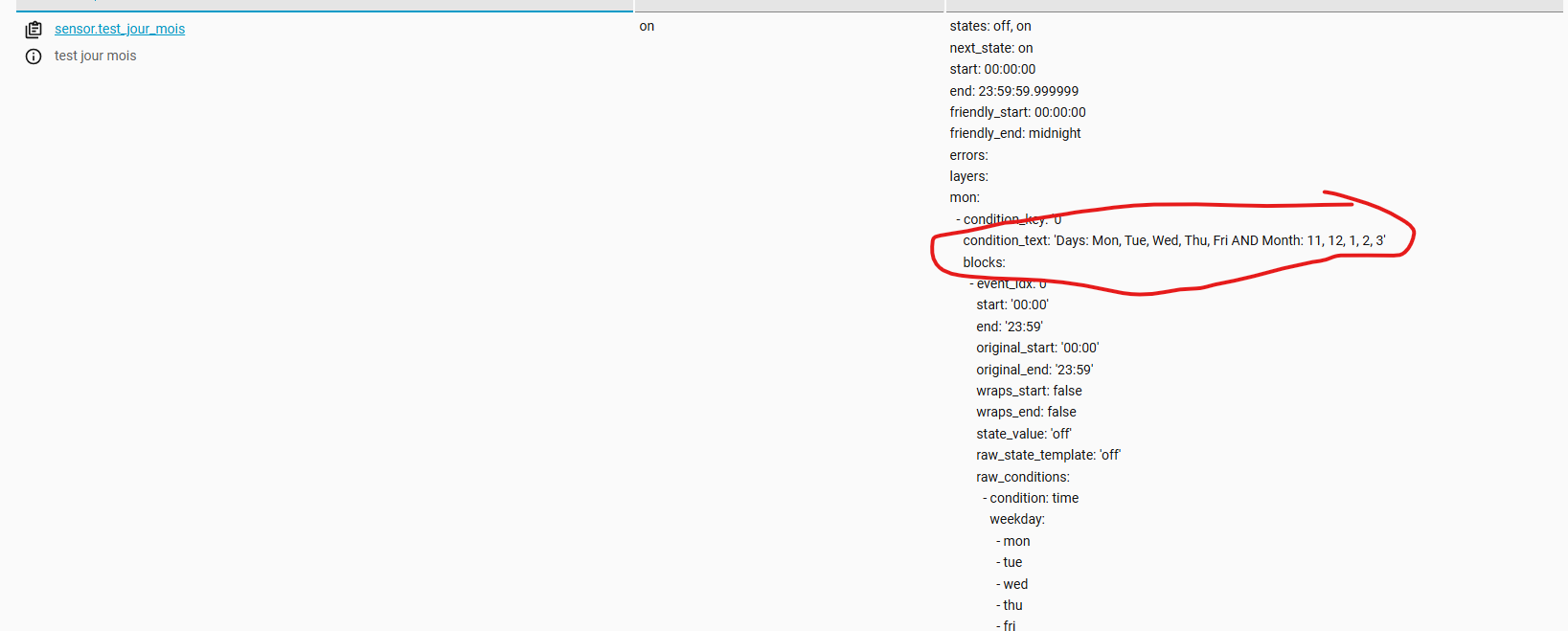The height and width of the screenshot is (631, 1568).
Task: Click the 'wraps_start: false' line
Action: (1029, 391)
